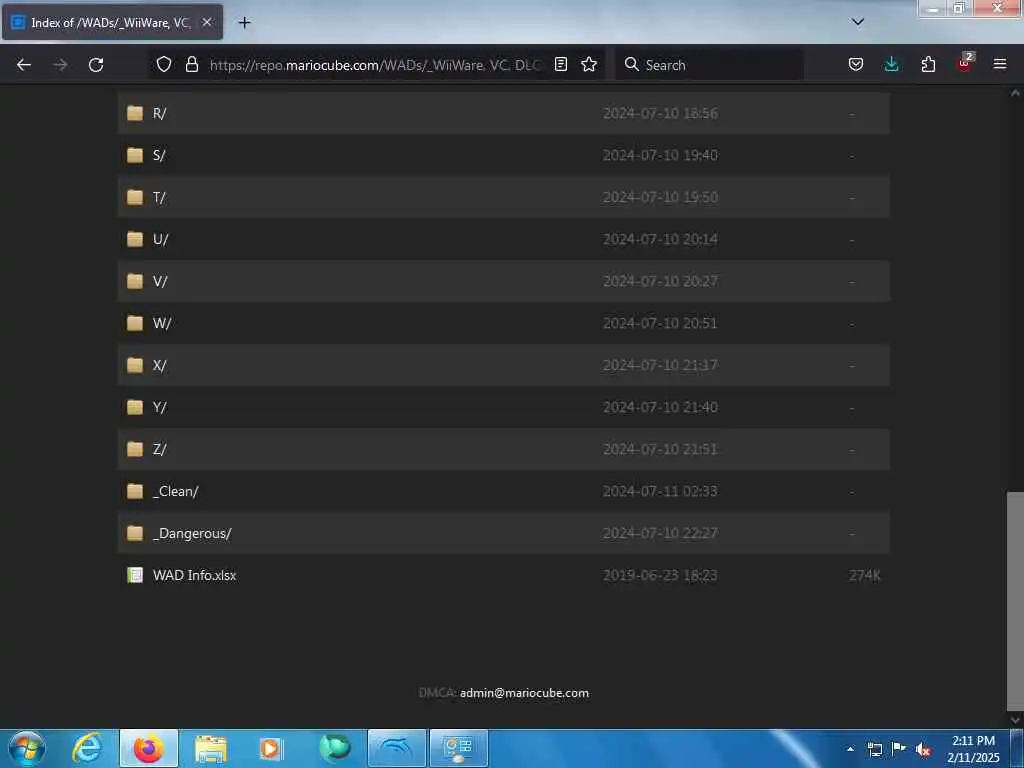The width and height of the screenshot is (1024, 768).
Task: Open the Z/ folder
Action: [160, 449]
